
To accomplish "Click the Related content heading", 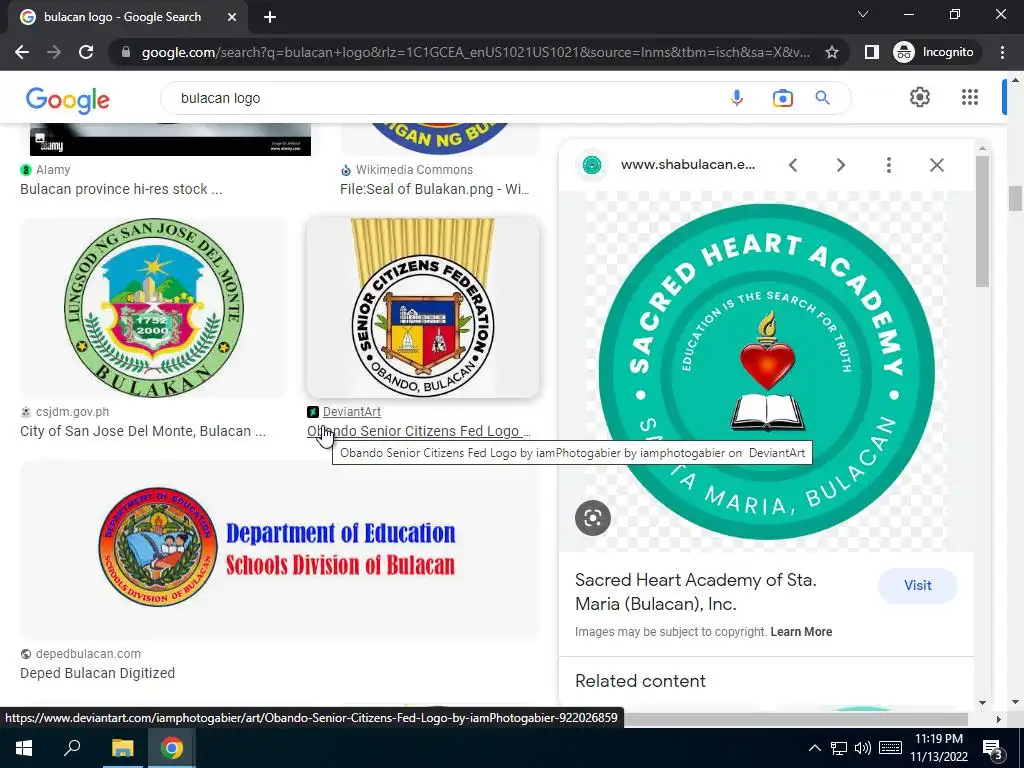I will pyautogui.click(x=640, y=681).
